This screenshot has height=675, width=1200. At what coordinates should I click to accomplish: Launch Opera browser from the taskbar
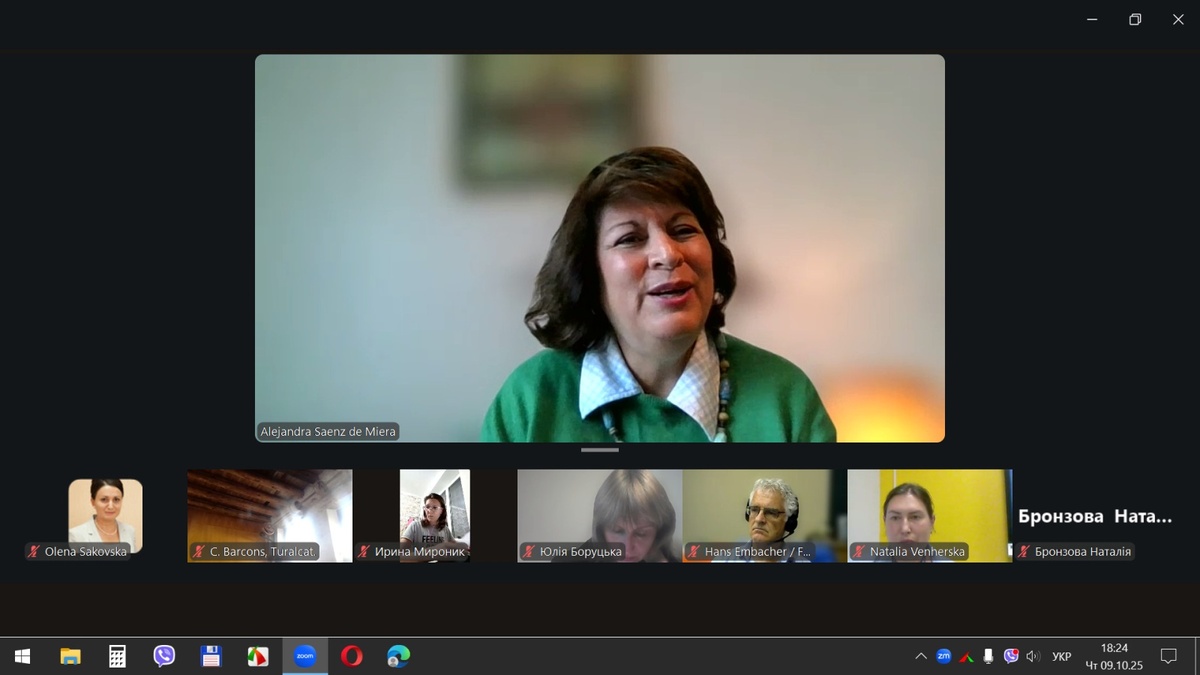point(351,656)
